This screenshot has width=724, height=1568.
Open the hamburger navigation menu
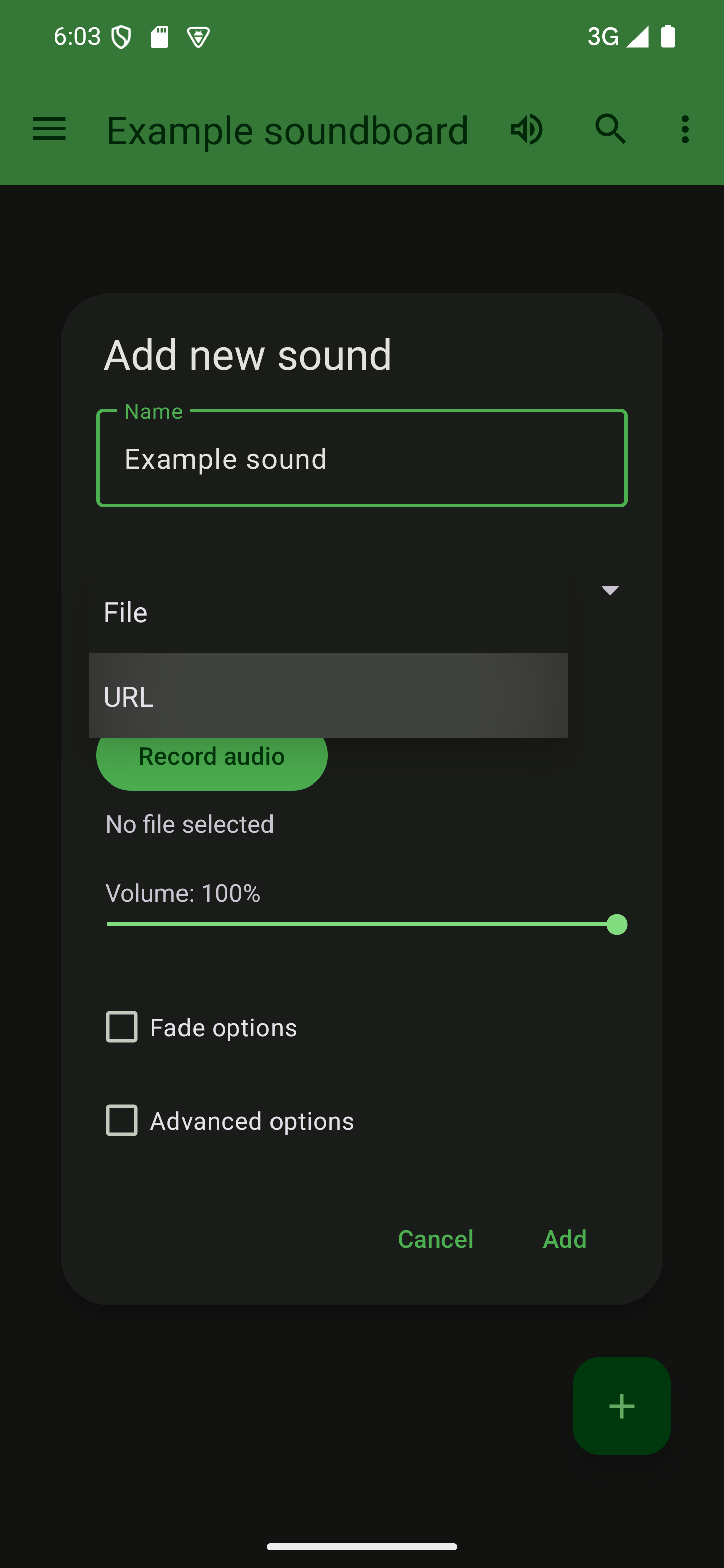coord(49,129)
